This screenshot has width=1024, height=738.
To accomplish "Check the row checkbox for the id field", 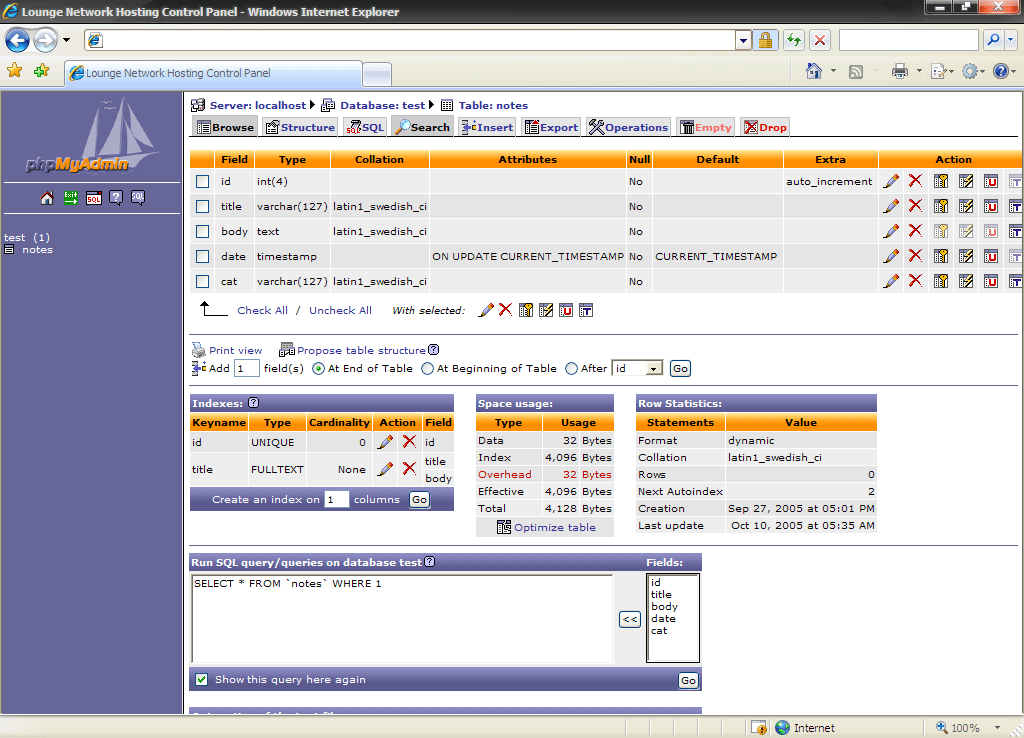I will coord(202,181).
